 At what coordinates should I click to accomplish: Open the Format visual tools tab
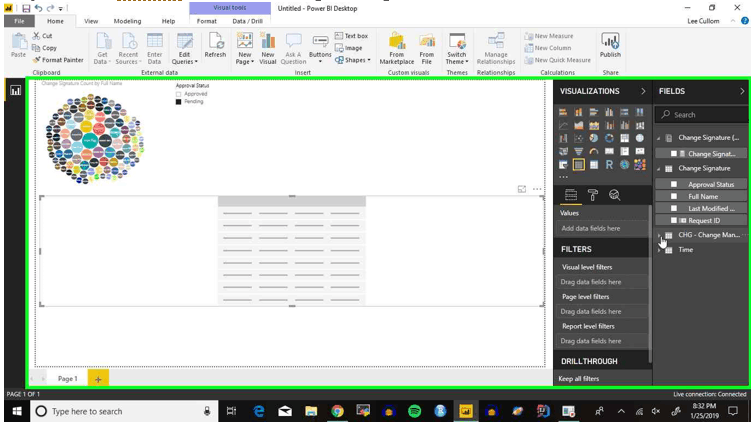click(x=206, y=21)
